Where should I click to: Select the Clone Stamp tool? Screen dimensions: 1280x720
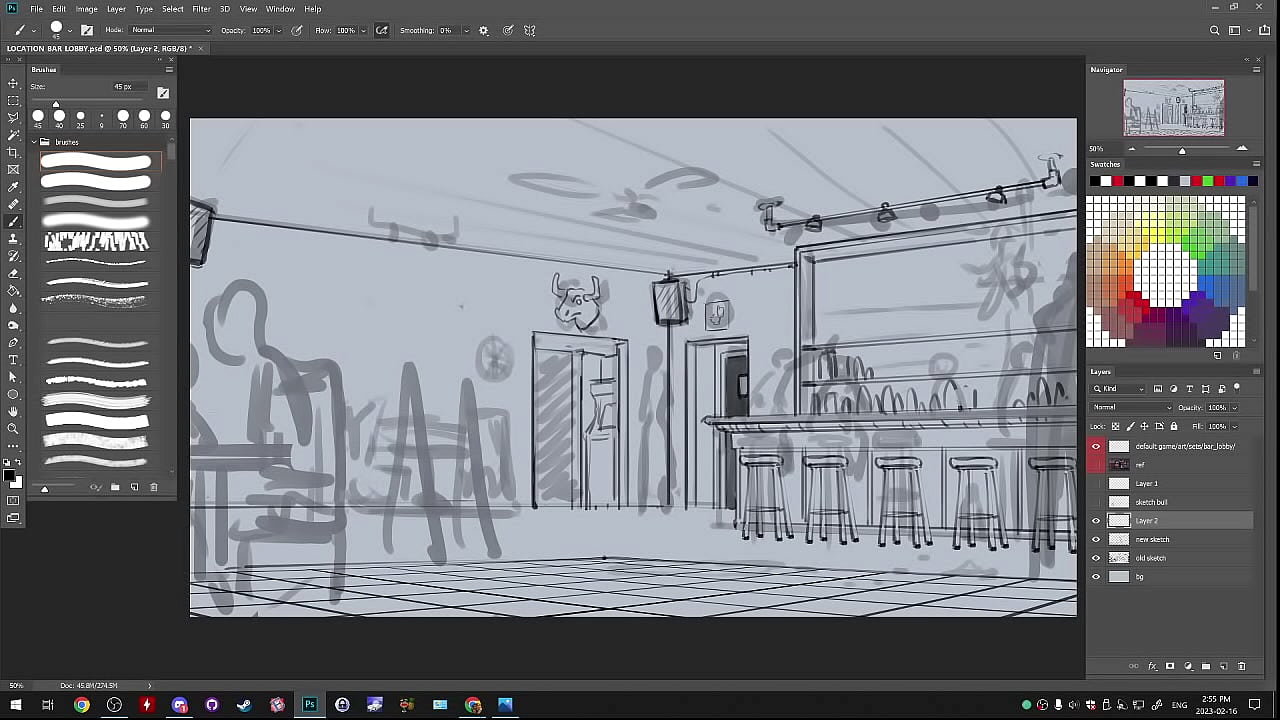click(x=13, y=239)
